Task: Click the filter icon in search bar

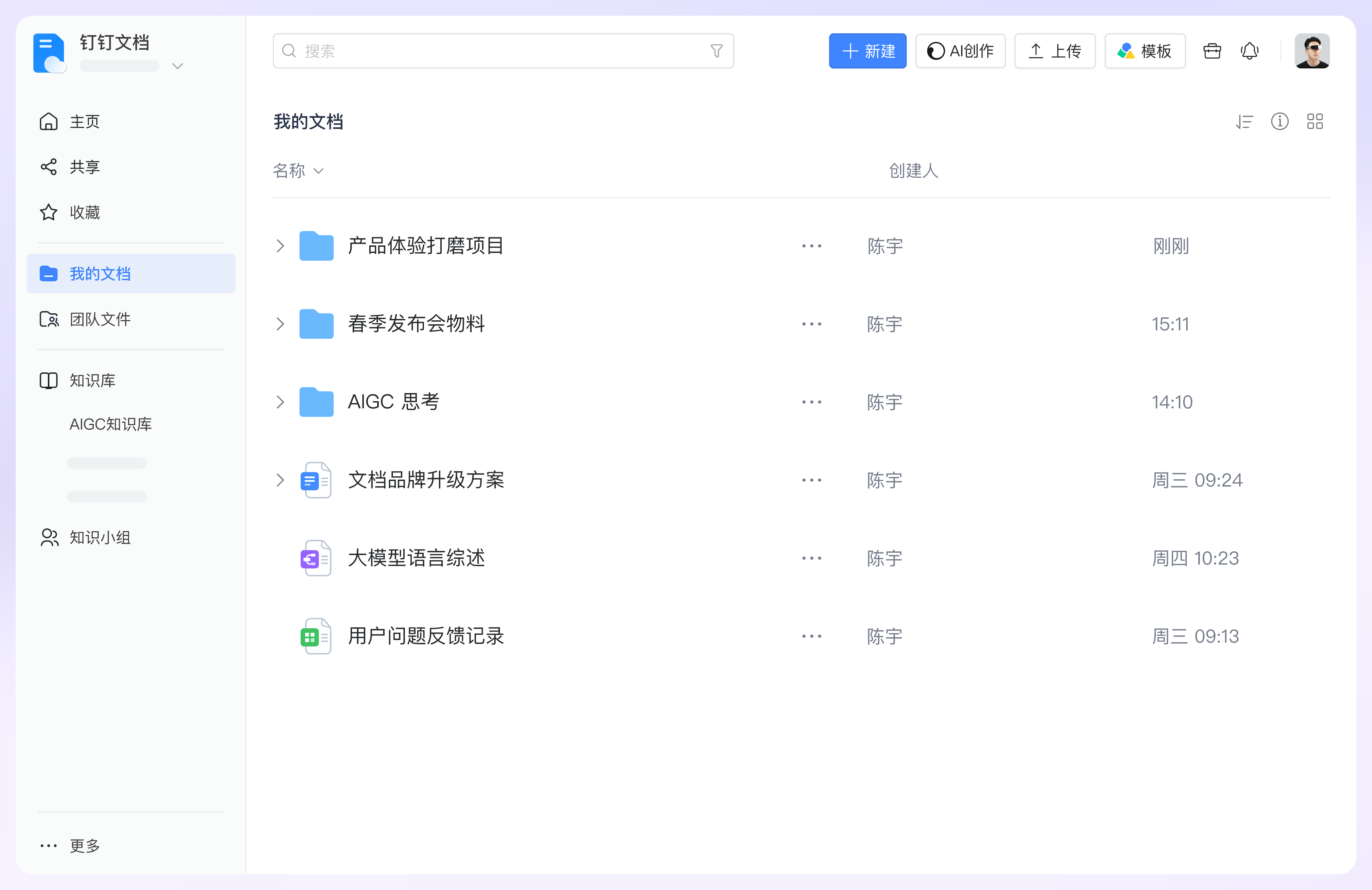Action: (716, 51)
